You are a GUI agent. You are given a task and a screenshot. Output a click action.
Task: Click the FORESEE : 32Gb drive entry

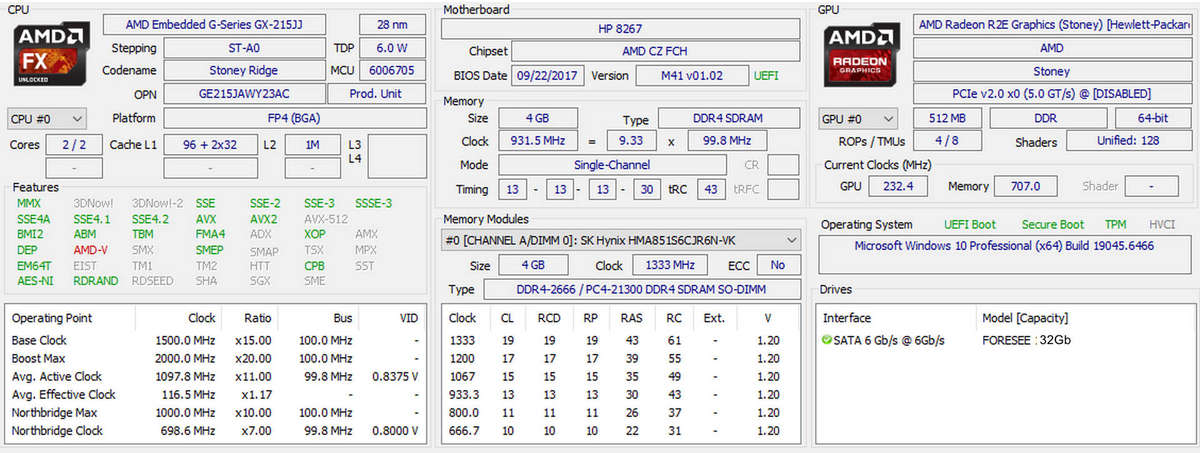tap(1028, 341)
